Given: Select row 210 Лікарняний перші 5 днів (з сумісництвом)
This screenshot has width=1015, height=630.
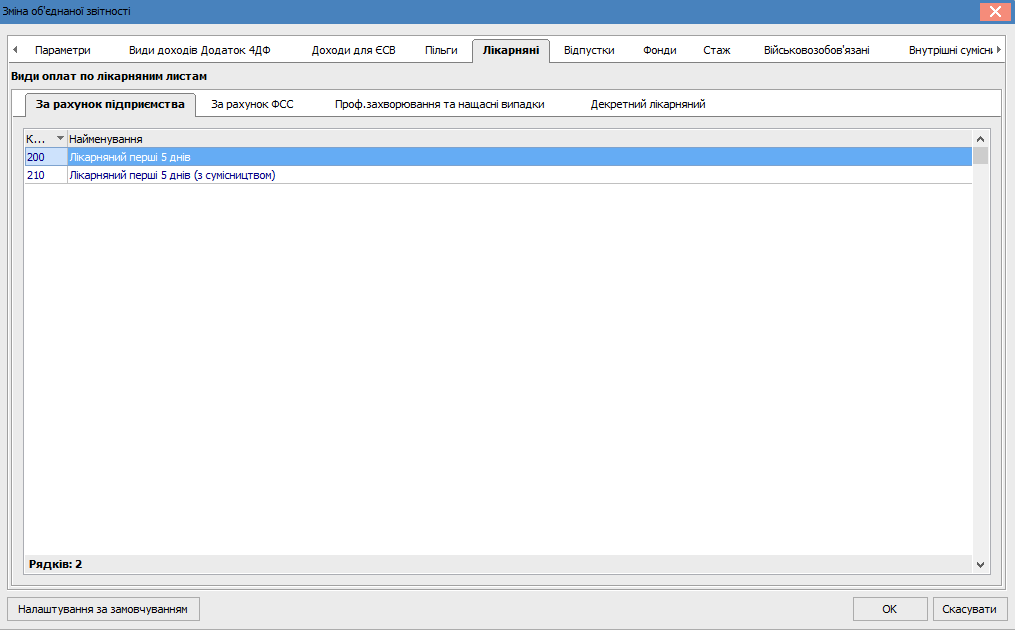Looking at the screenshot, I should (x=171, y=175).
